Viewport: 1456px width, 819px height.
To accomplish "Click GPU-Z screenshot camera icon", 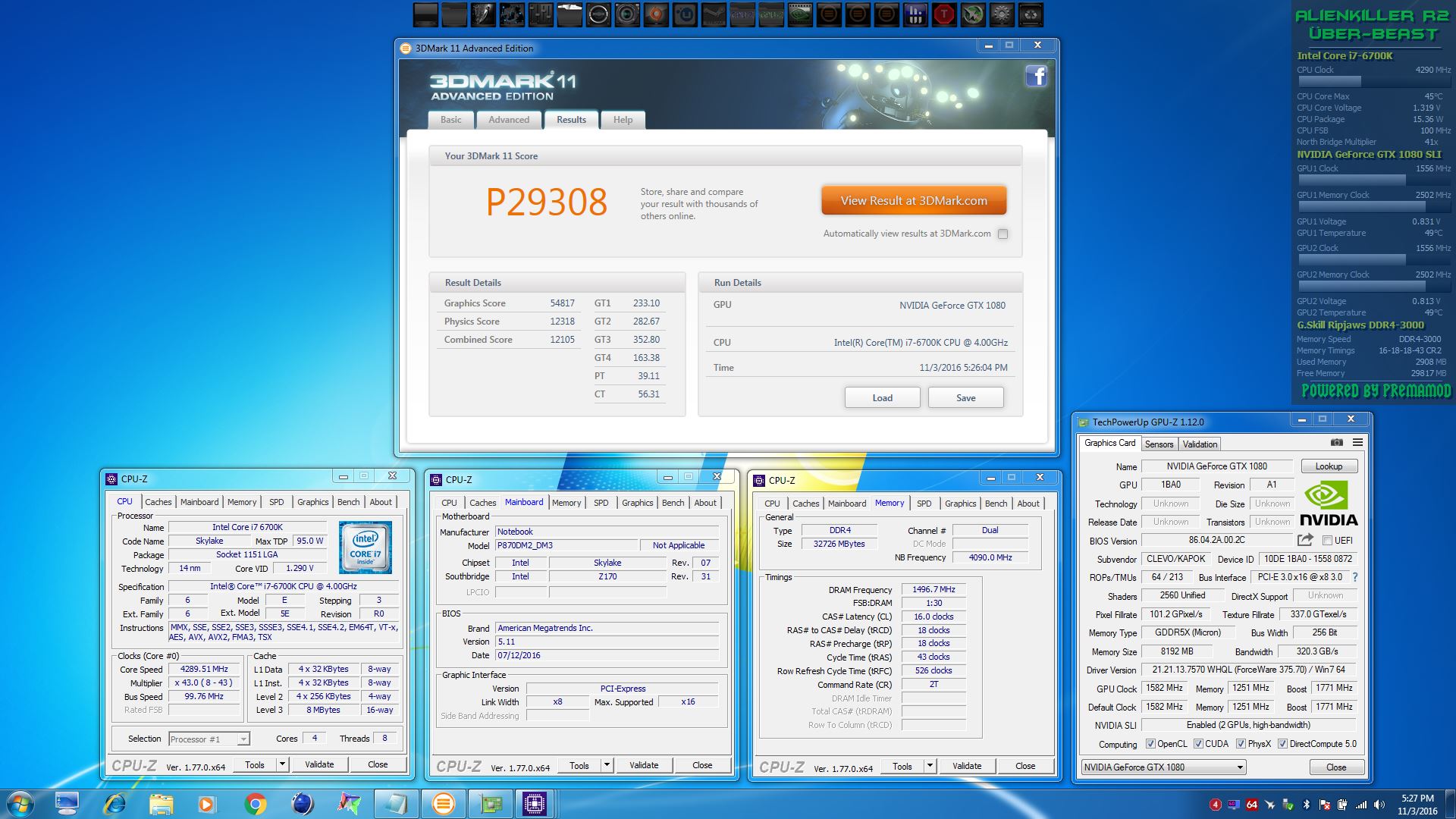I will tap(1336, 442).
